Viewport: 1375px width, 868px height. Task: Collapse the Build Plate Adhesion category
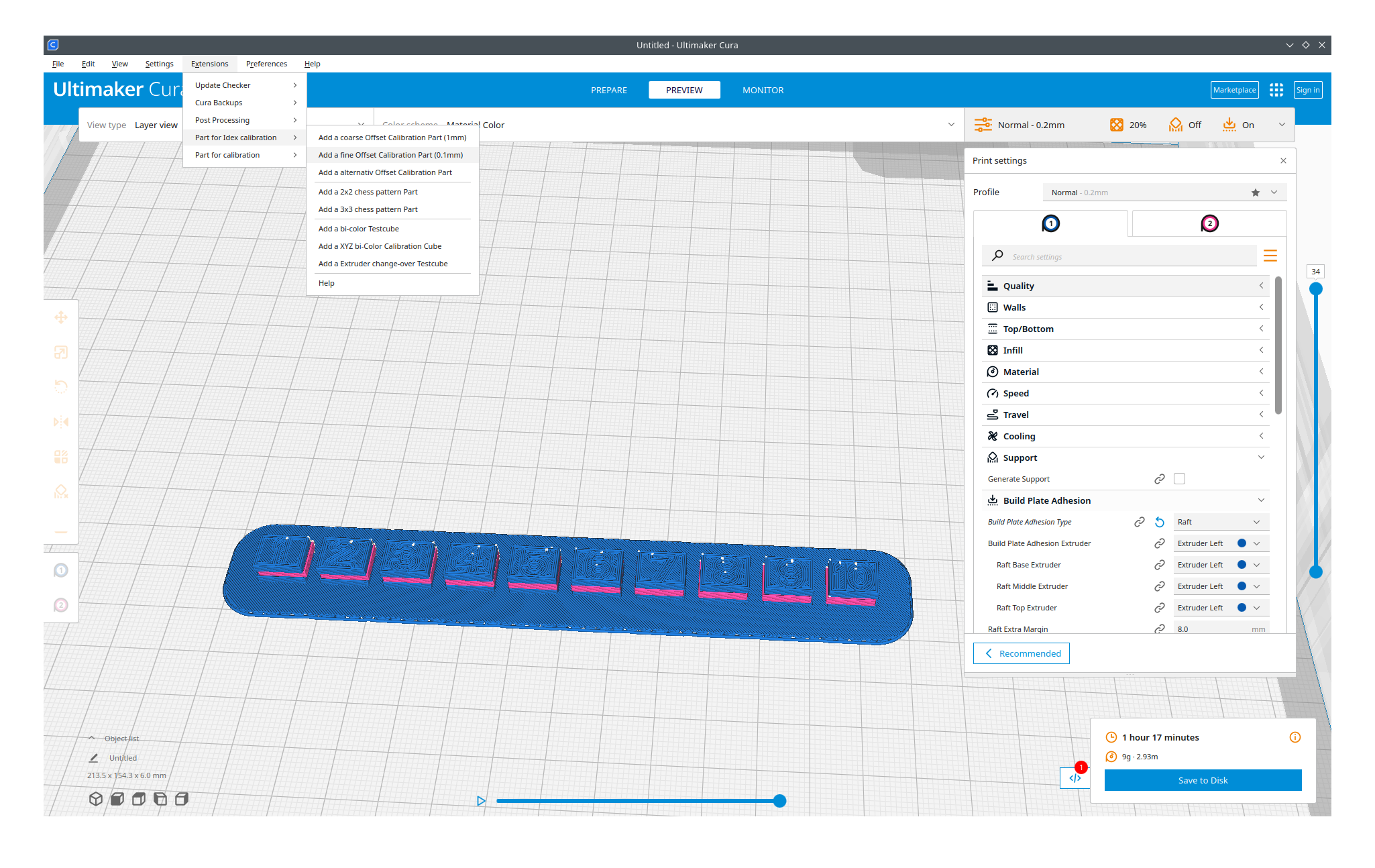tap(1125, 500)
